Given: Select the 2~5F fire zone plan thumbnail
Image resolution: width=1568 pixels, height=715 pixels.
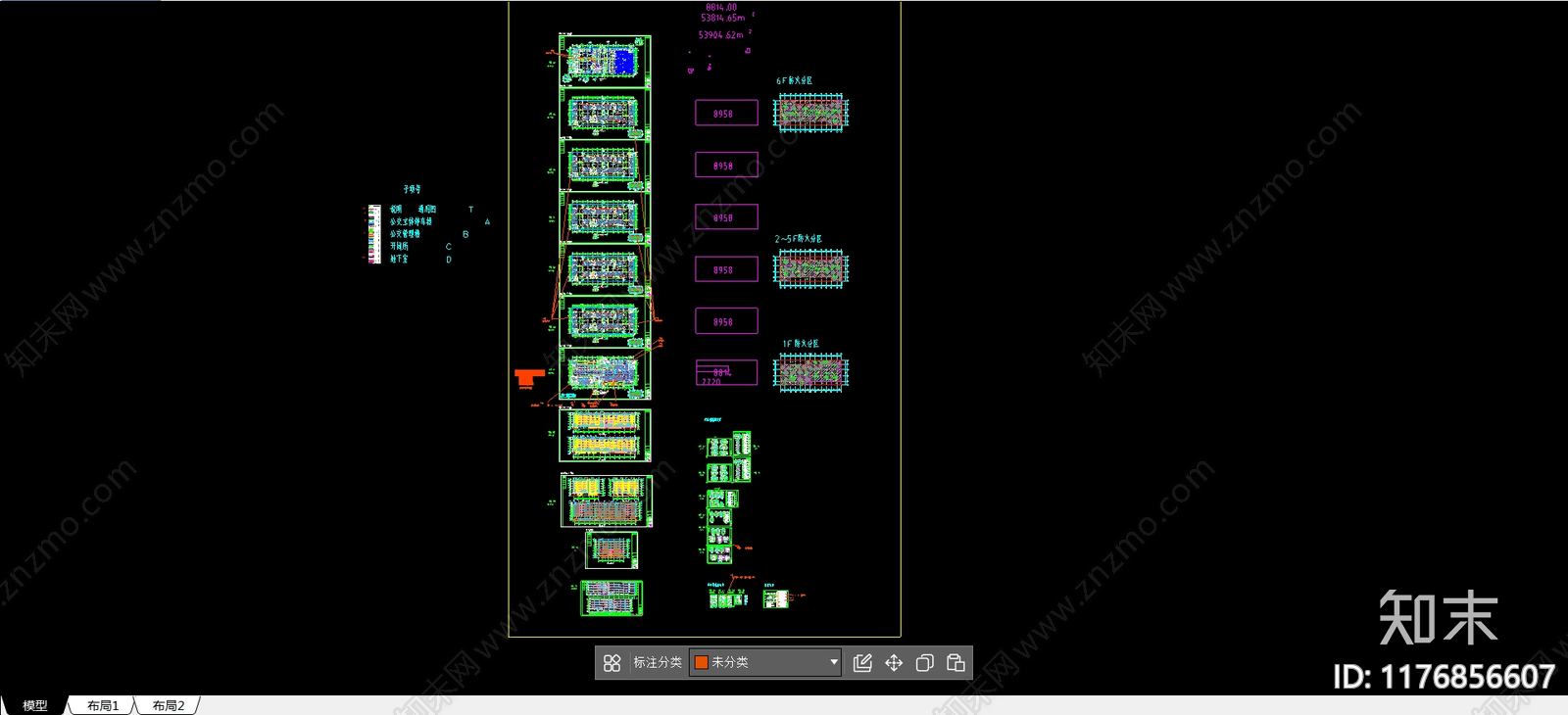Looking at the screenshot, I should pos(810,268).
